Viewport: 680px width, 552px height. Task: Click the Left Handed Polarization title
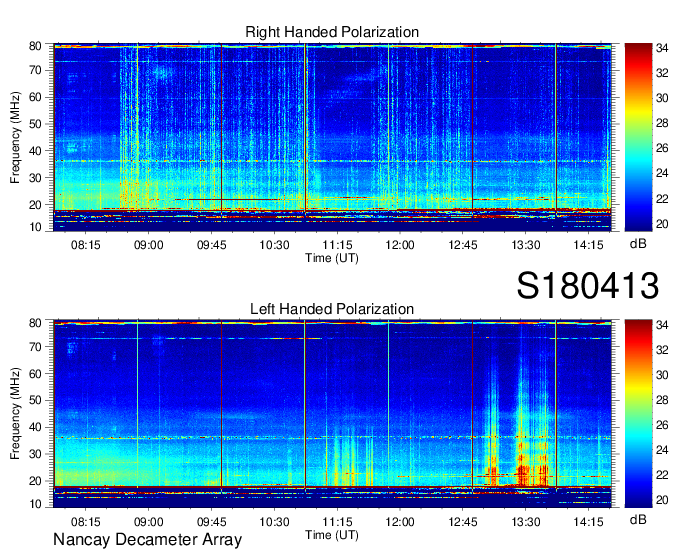pyautogui.click(x=332, y=309)
